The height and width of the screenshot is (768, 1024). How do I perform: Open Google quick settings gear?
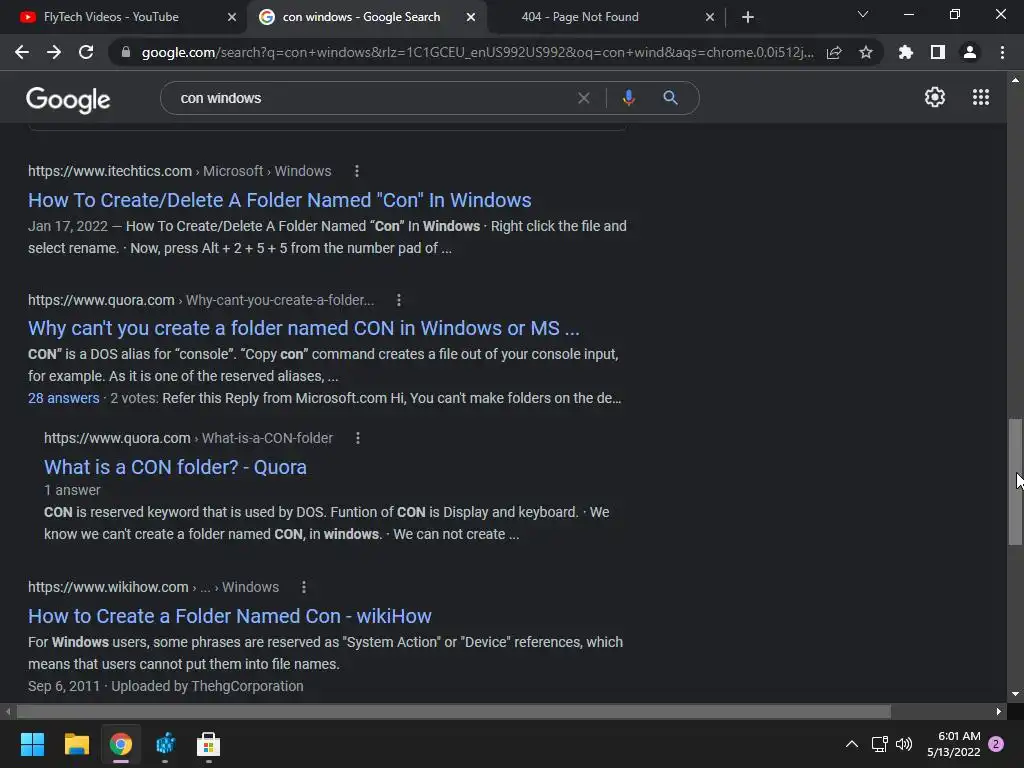click(x=935, y=97)
